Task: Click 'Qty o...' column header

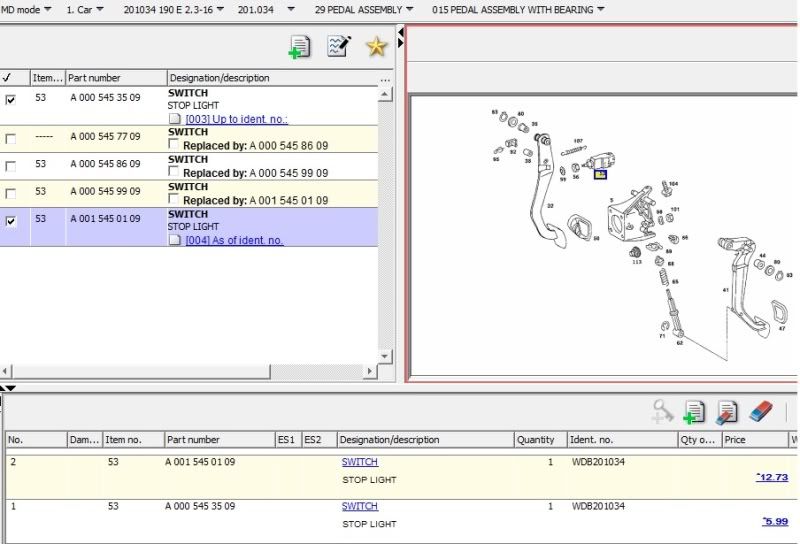Action: [699, 439]
